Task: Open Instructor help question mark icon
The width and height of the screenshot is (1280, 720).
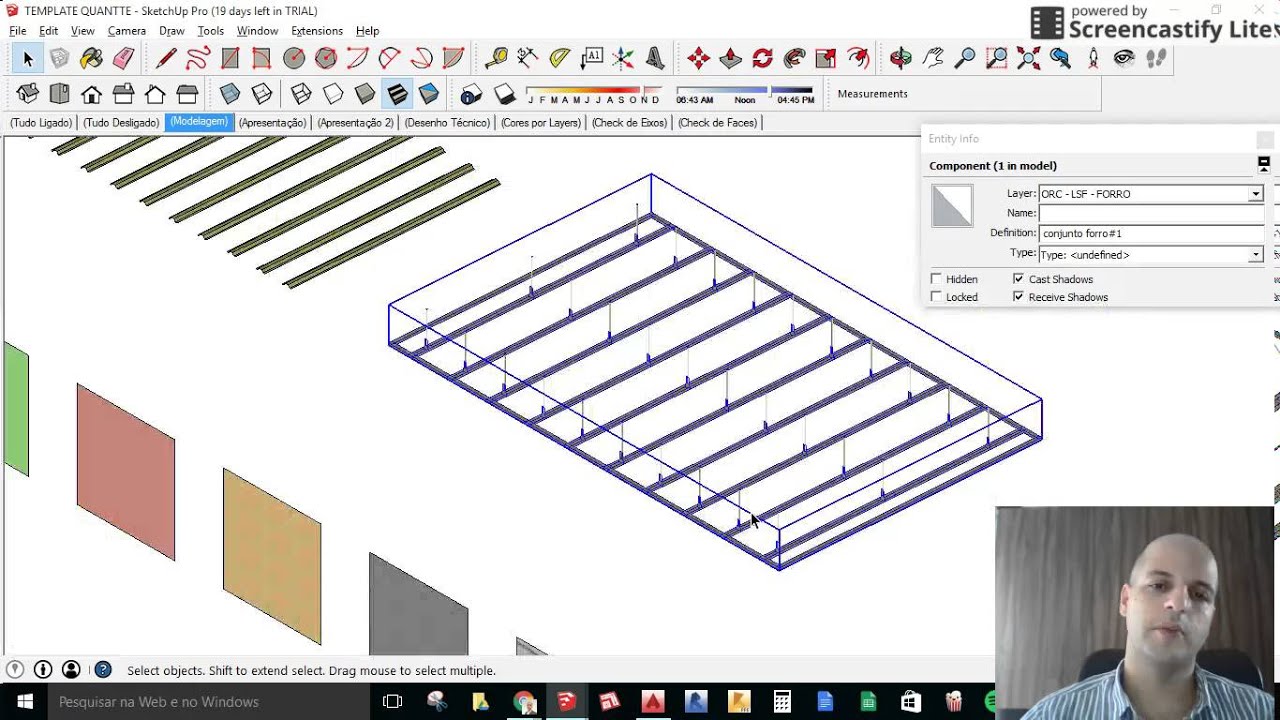Action: click(102, 670)
